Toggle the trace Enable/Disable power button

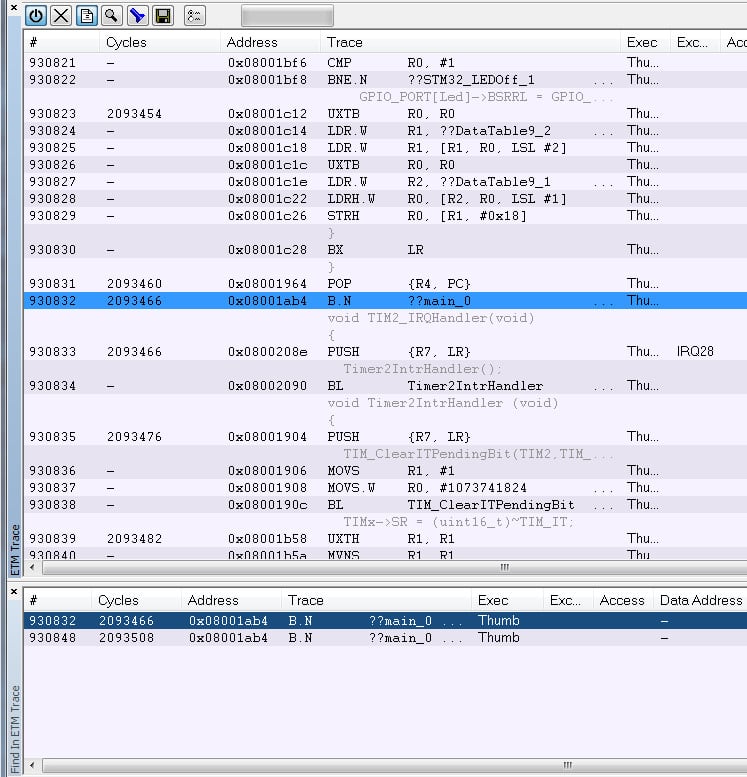coord(36,16)
